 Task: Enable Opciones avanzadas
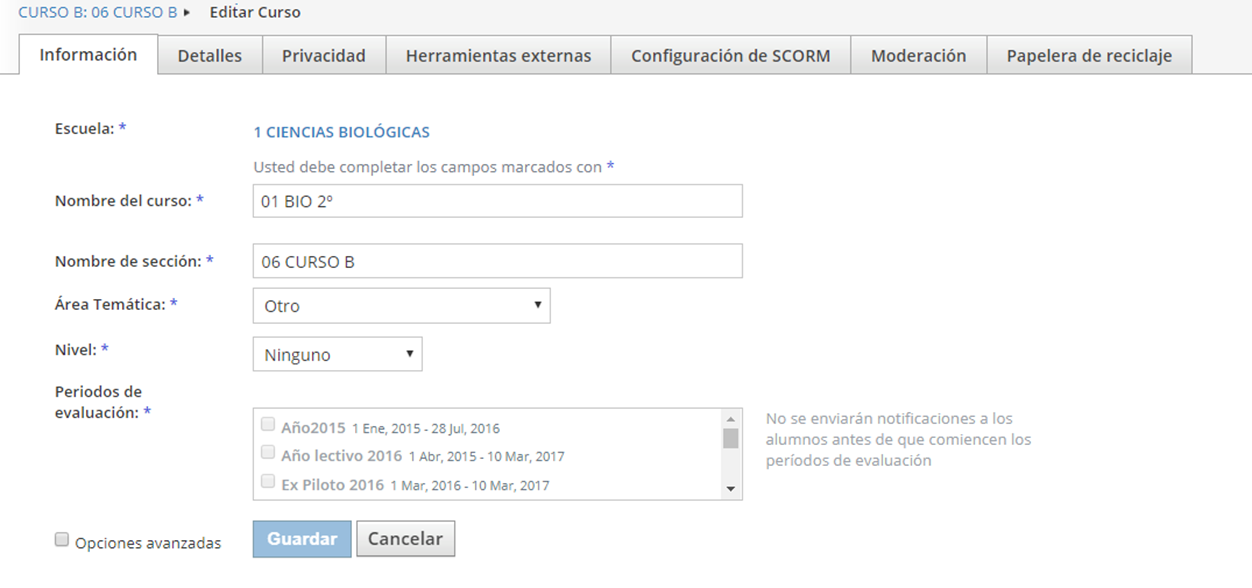tap(61, 539)
